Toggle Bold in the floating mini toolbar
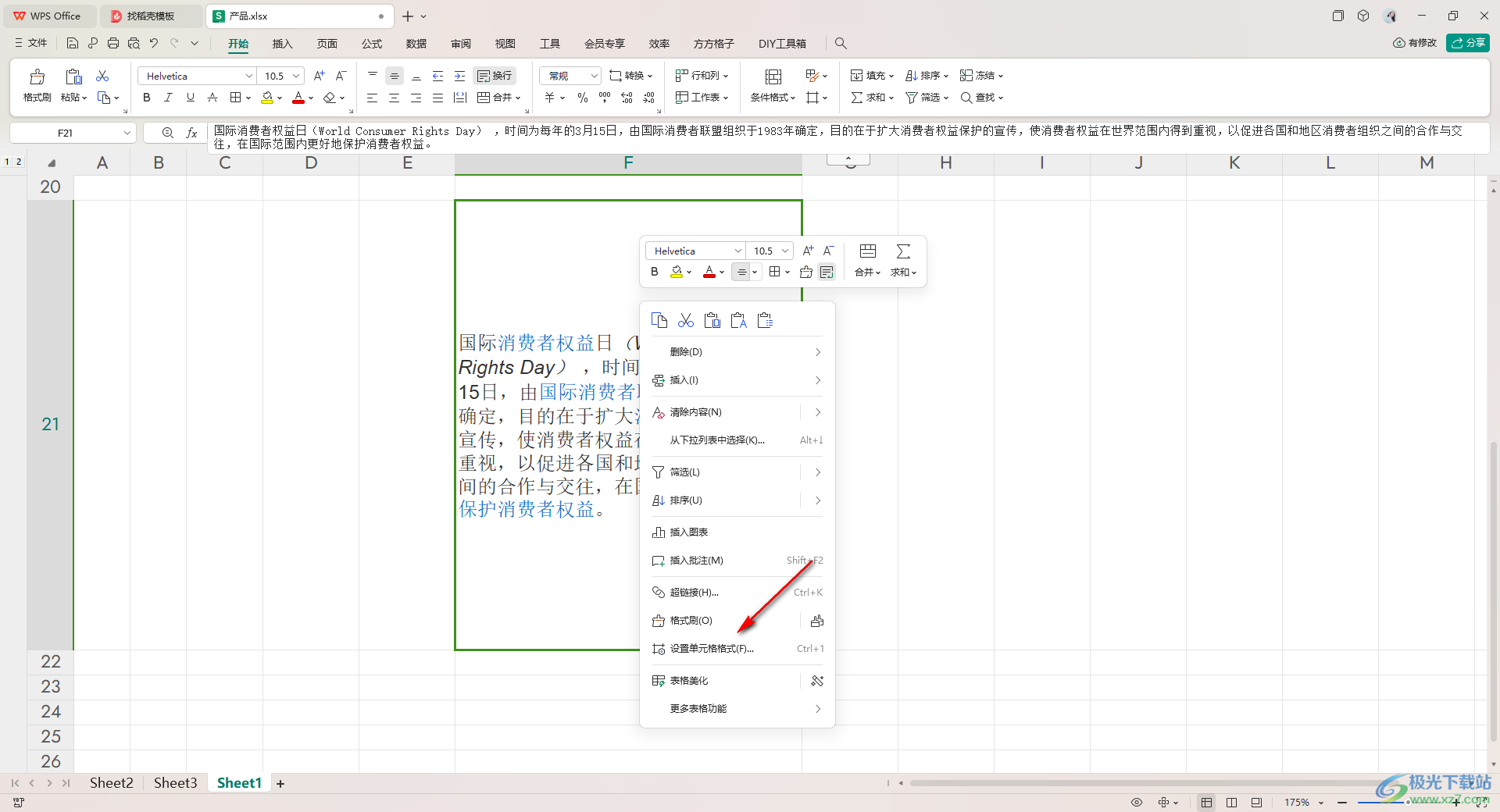Image resolution: width=1500 pixels, height=812 pixels. click(x=655, y=272)
